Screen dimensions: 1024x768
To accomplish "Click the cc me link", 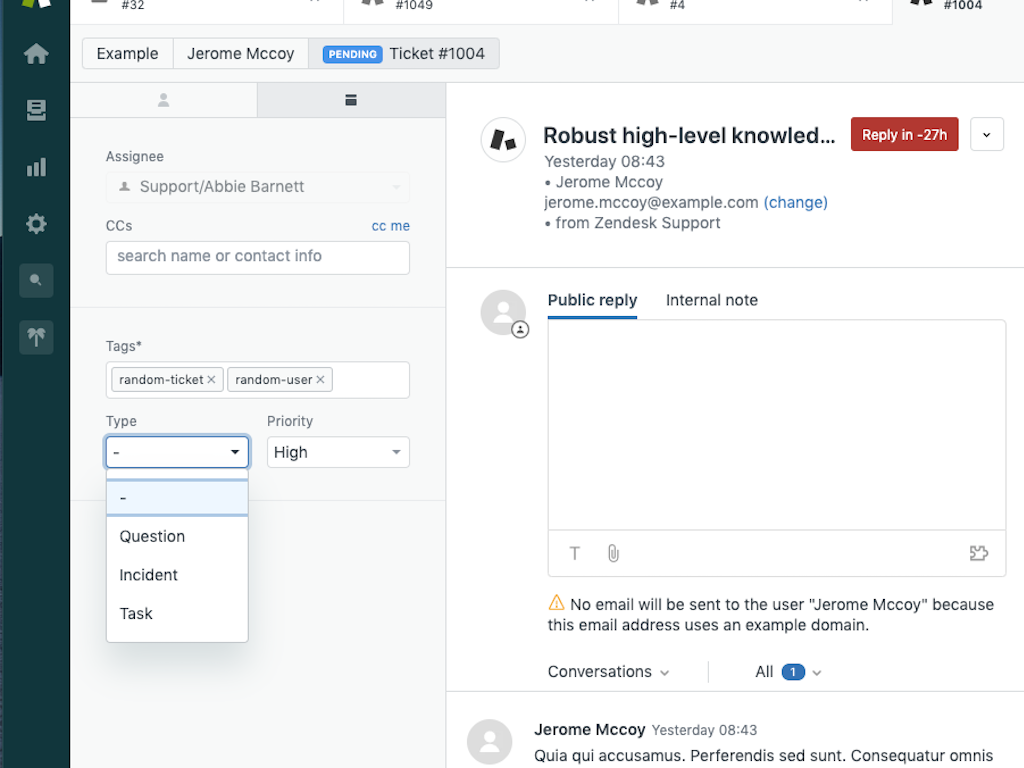I will (x=390, y=226).
